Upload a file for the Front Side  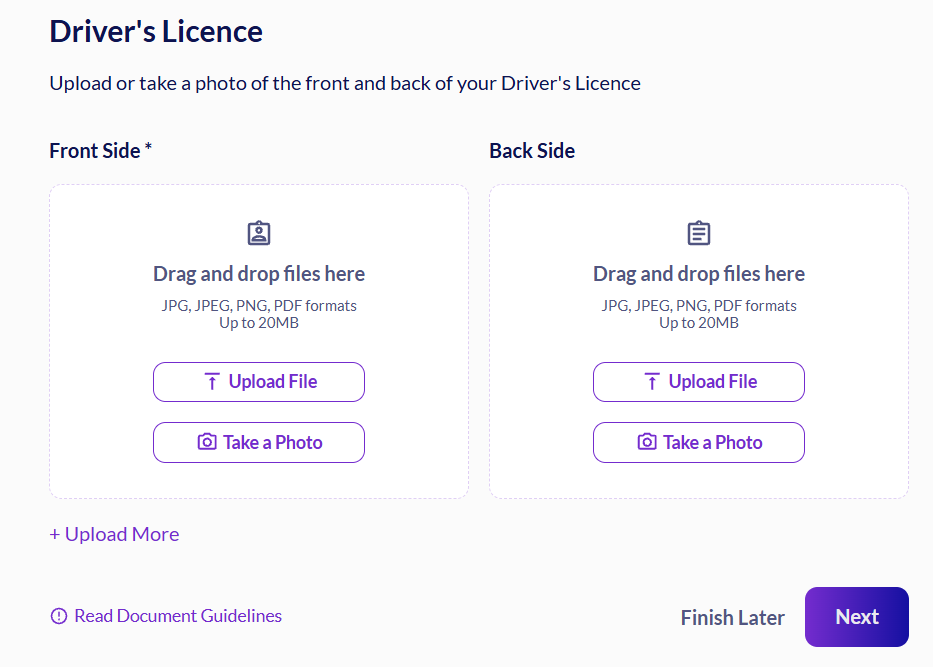pyautogui.click(x=259, y=382)
